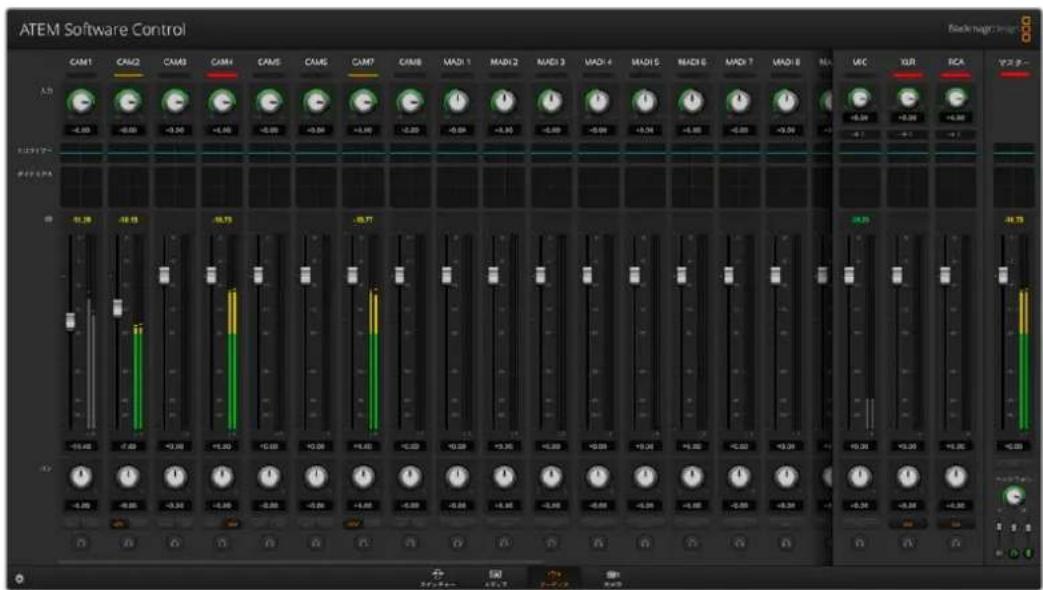The height and width of the screenshot is (590, 1043).
Task: Toggle the ON button on XLR channel
Action: pyautogui.click(x=908, y=524)
